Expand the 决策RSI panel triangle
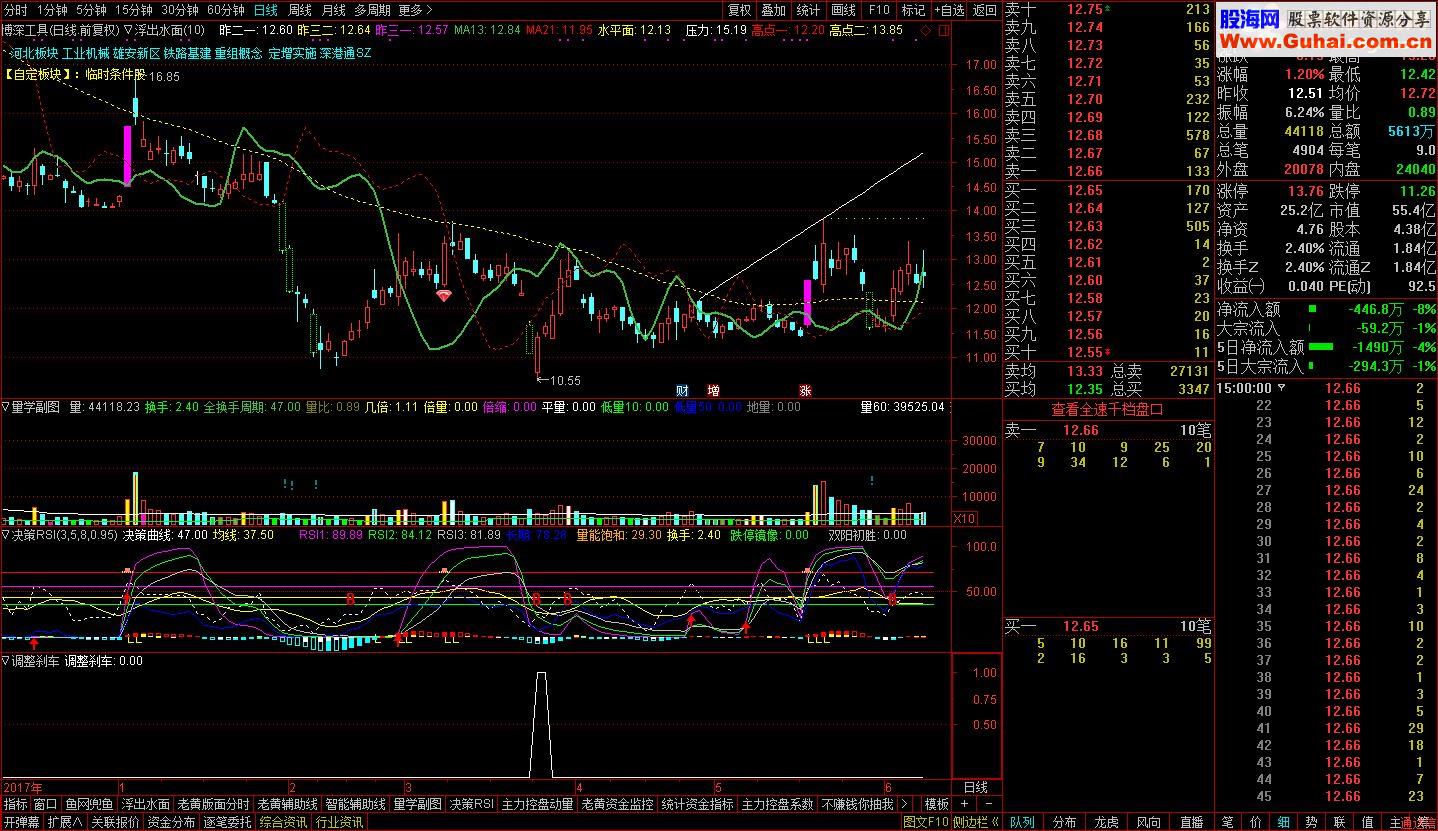Image resolution: width=1438 pixels, height=831 pixels. pos(6,535)
